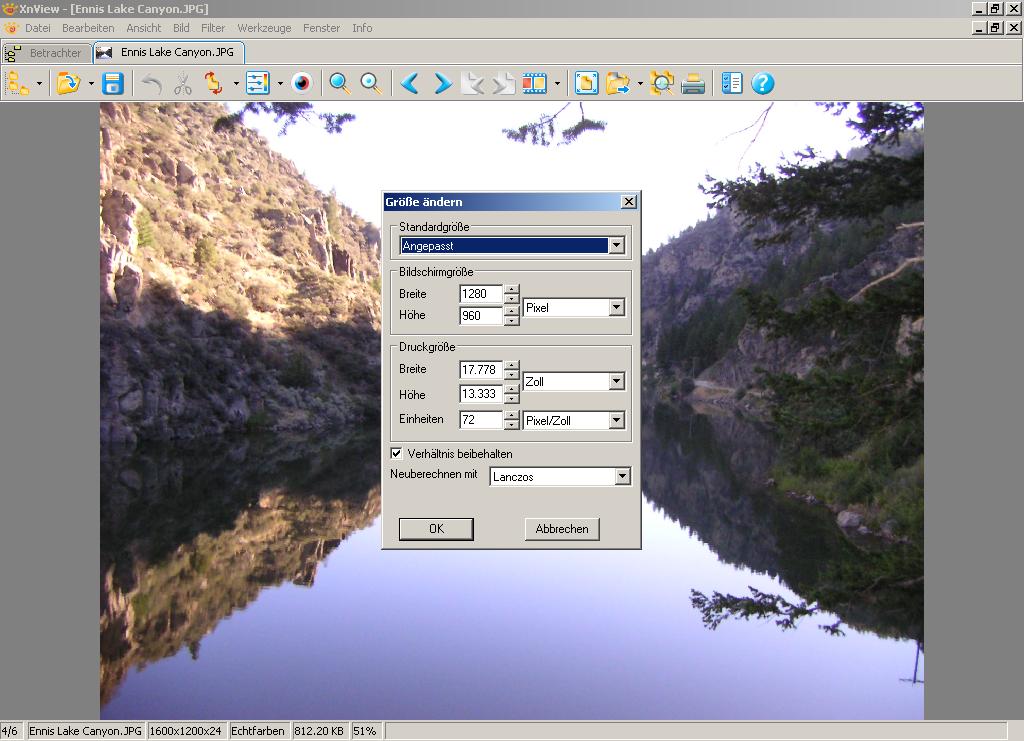Click the printer icon in toolbar
The height and width of the screenshot is (741, 1024).
pyautogui.click(x=693, y=83)
